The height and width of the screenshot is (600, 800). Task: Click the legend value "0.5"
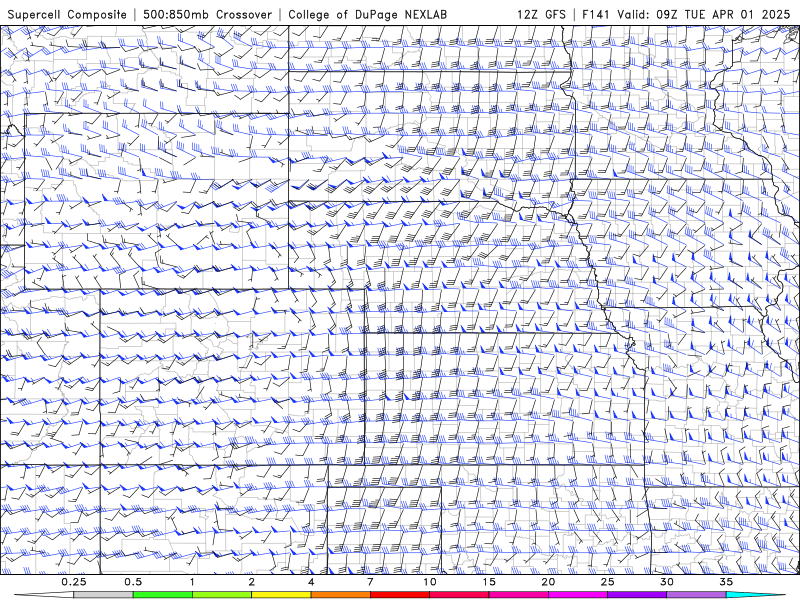pos(133,582)
